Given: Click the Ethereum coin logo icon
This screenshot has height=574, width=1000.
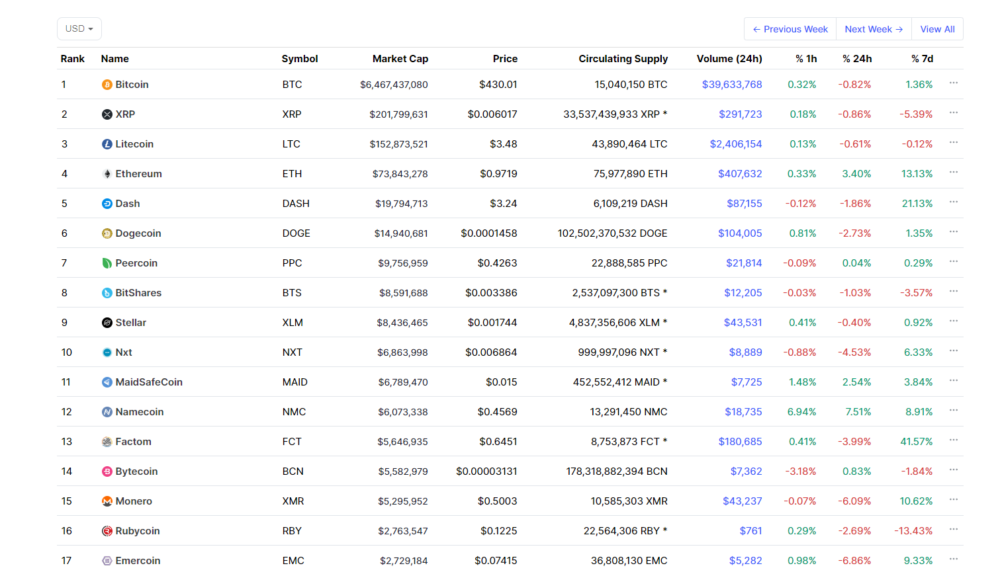Looking at the screenshot, I should tap(107, 174).
